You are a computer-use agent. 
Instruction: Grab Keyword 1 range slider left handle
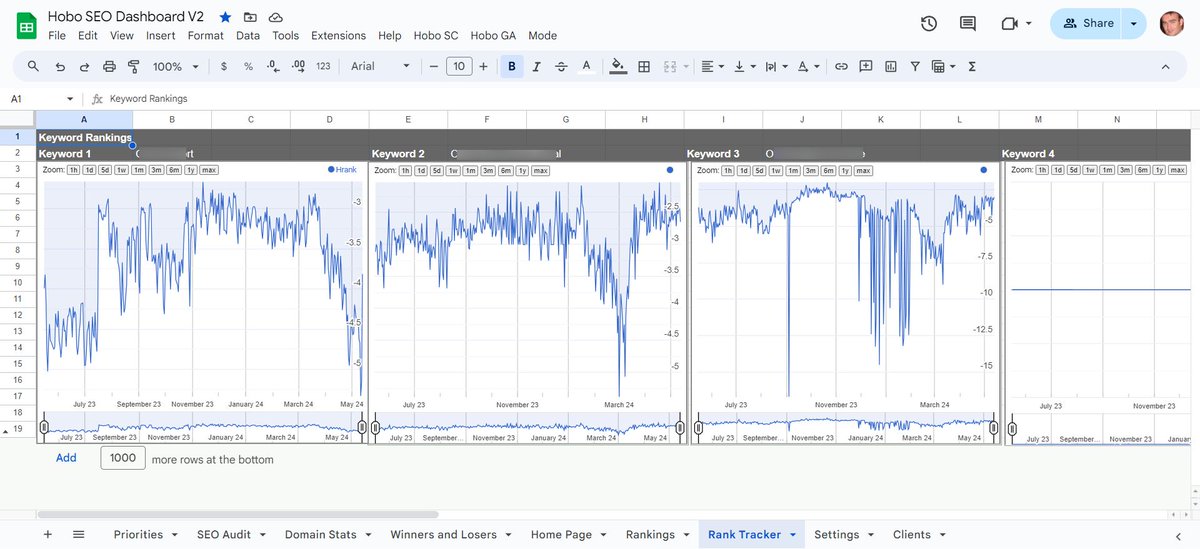(43, 428)
